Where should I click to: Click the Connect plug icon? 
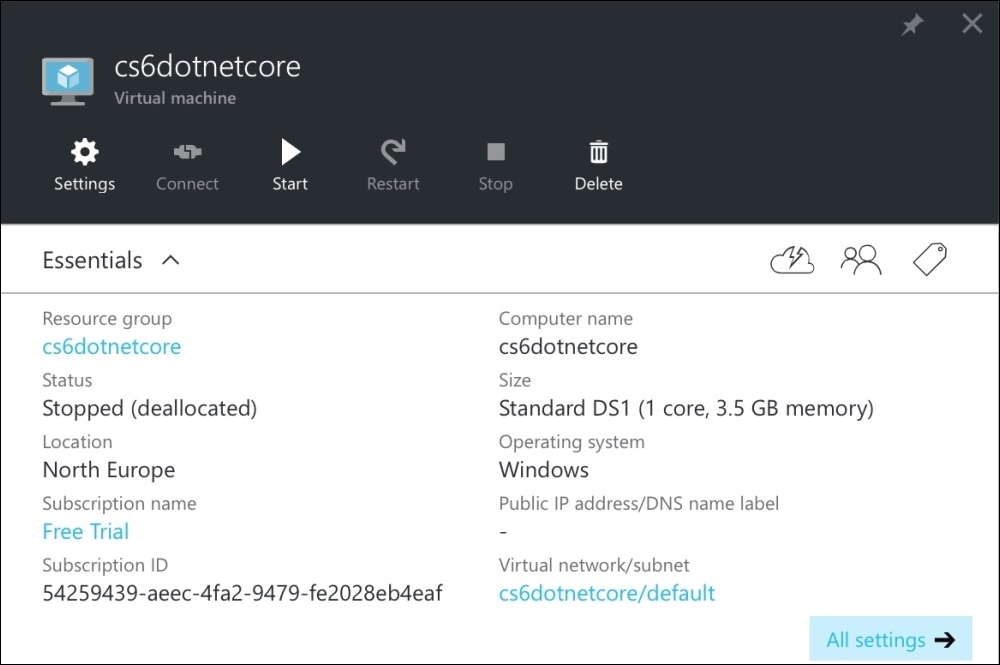pos(188,152)
